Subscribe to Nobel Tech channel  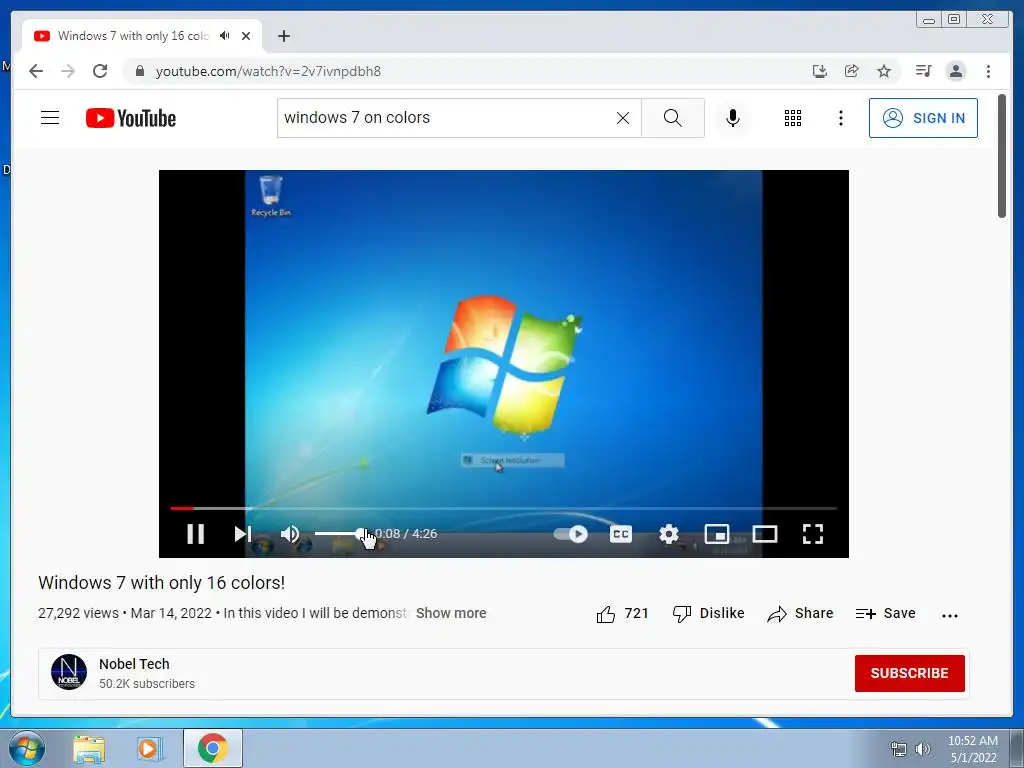(909, 673)
